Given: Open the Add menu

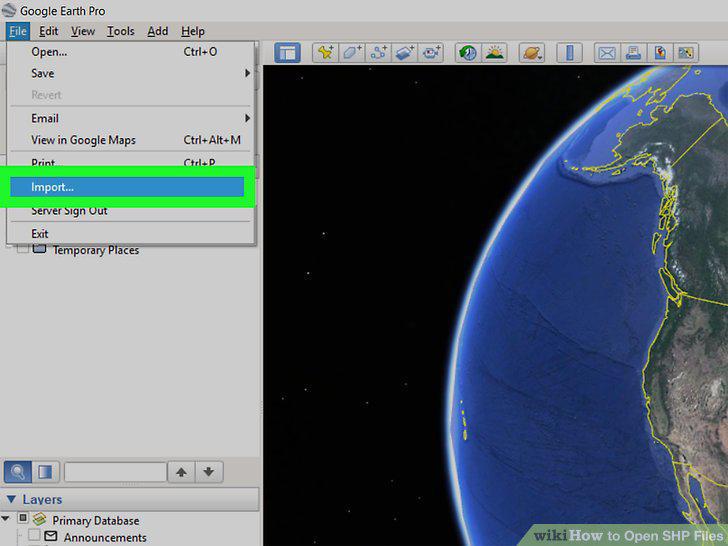Looking at the screenshot, I should [x=157, y=32].
